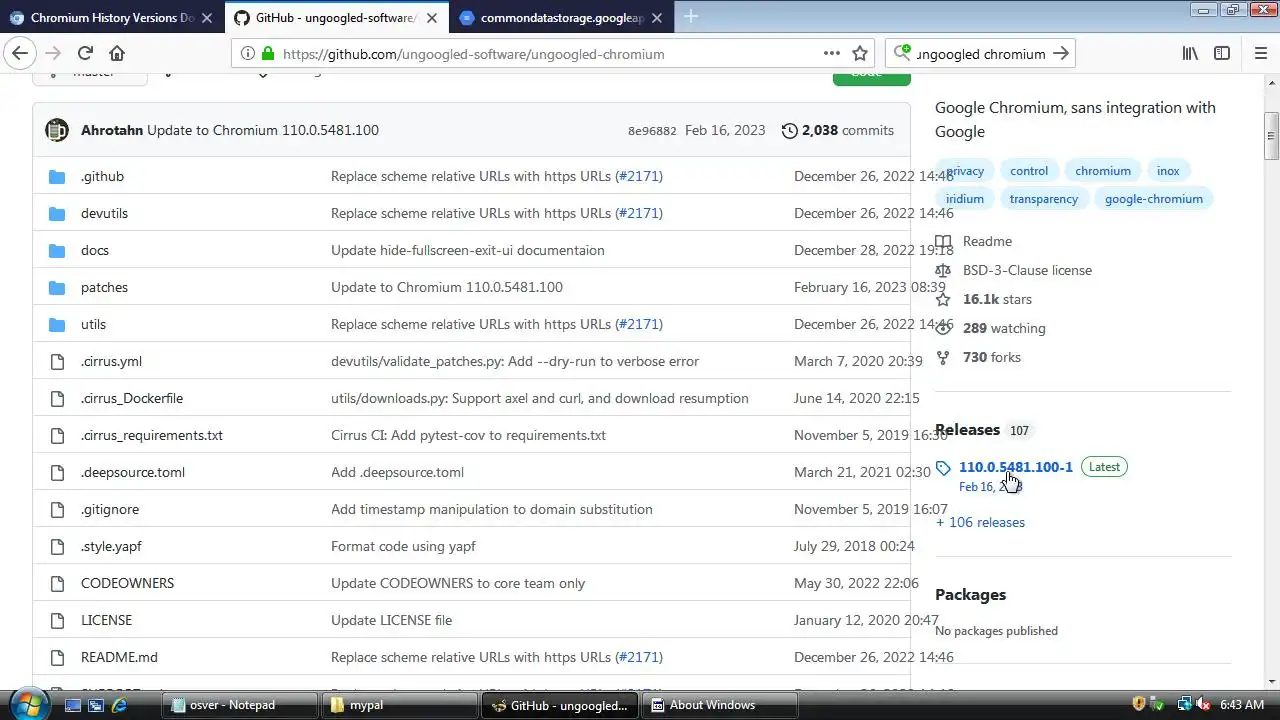Viewport: 1280px width, 720px height.
Task: Submit search with the arrow button
Action: tap(1062, 54)
